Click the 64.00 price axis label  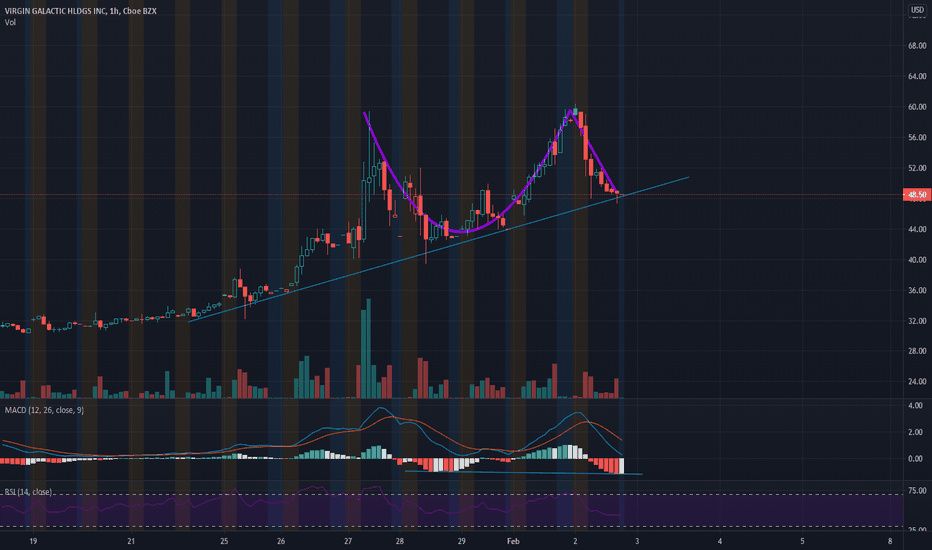click(x=917, y=76)
